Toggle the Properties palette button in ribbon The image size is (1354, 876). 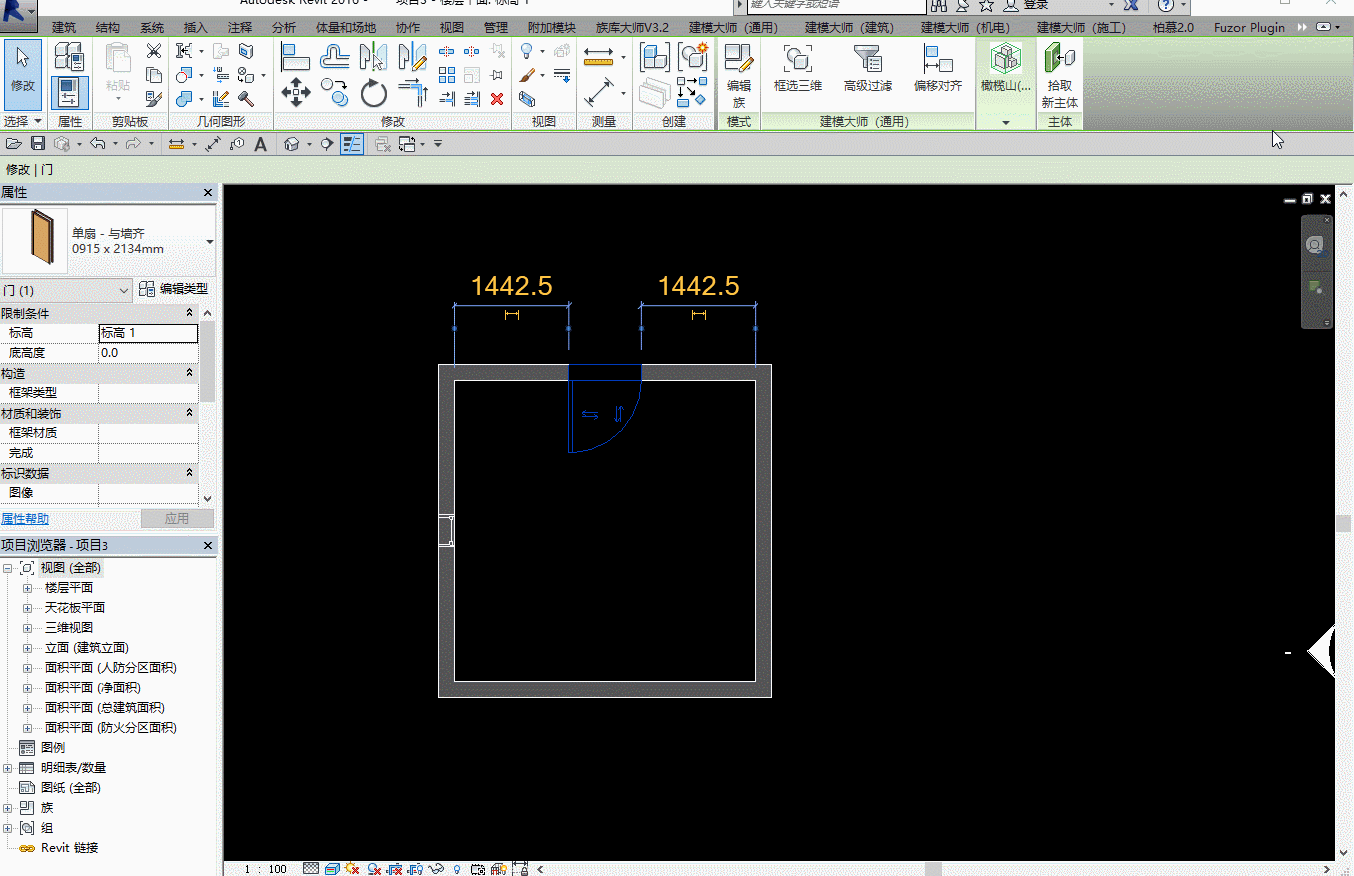pos(70,92)
